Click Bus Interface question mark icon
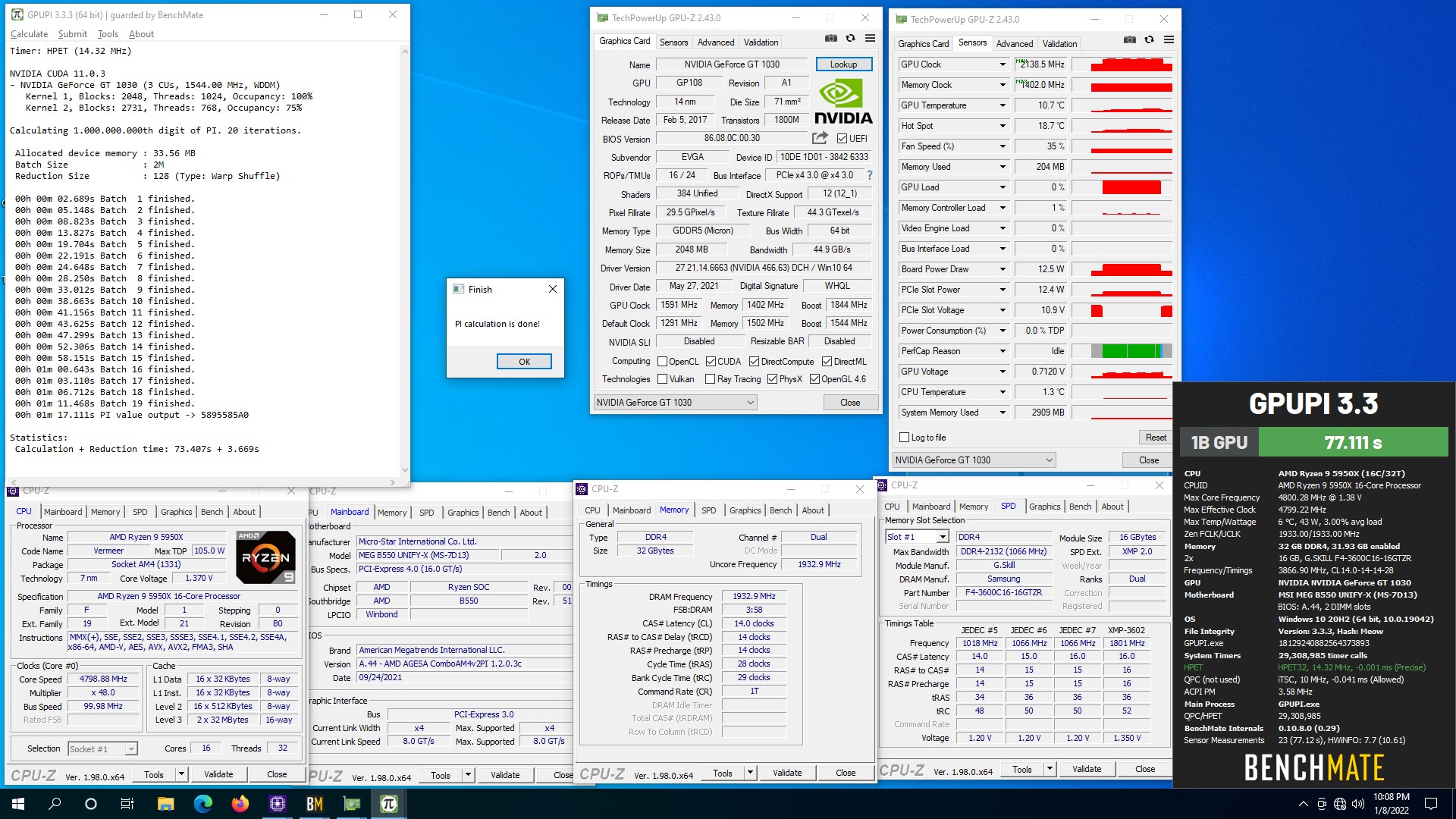The image size is (1456, 819). [870, 175]
